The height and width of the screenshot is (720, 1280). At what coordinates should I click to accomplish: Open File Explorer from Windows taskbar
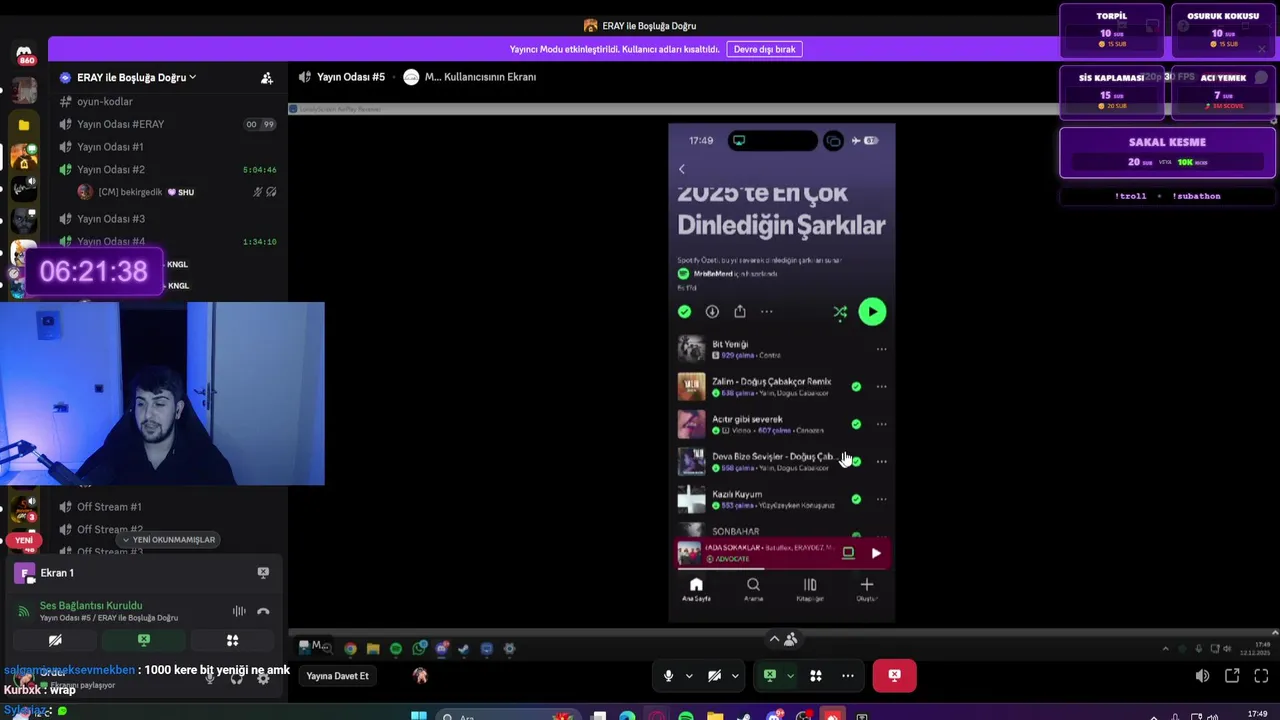(x=715, y=716)
